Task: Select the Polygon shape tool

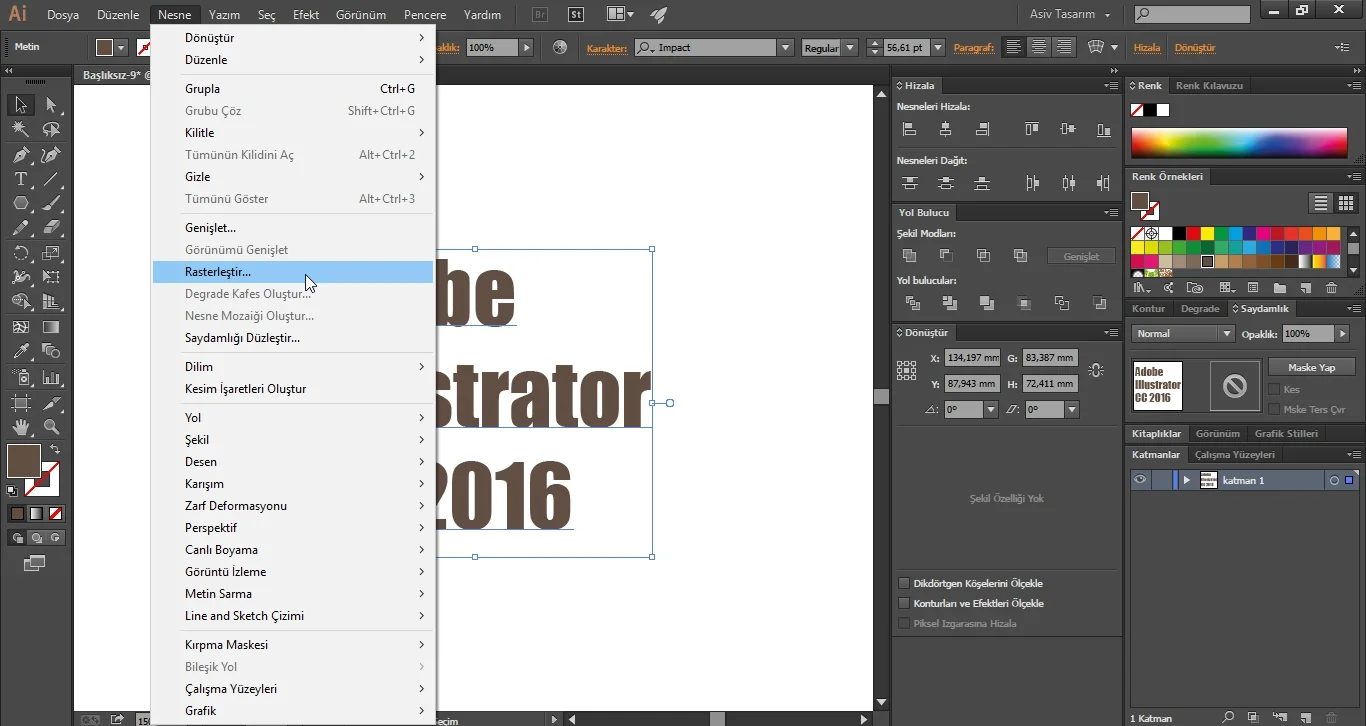Action: click(x=20, y=203)
